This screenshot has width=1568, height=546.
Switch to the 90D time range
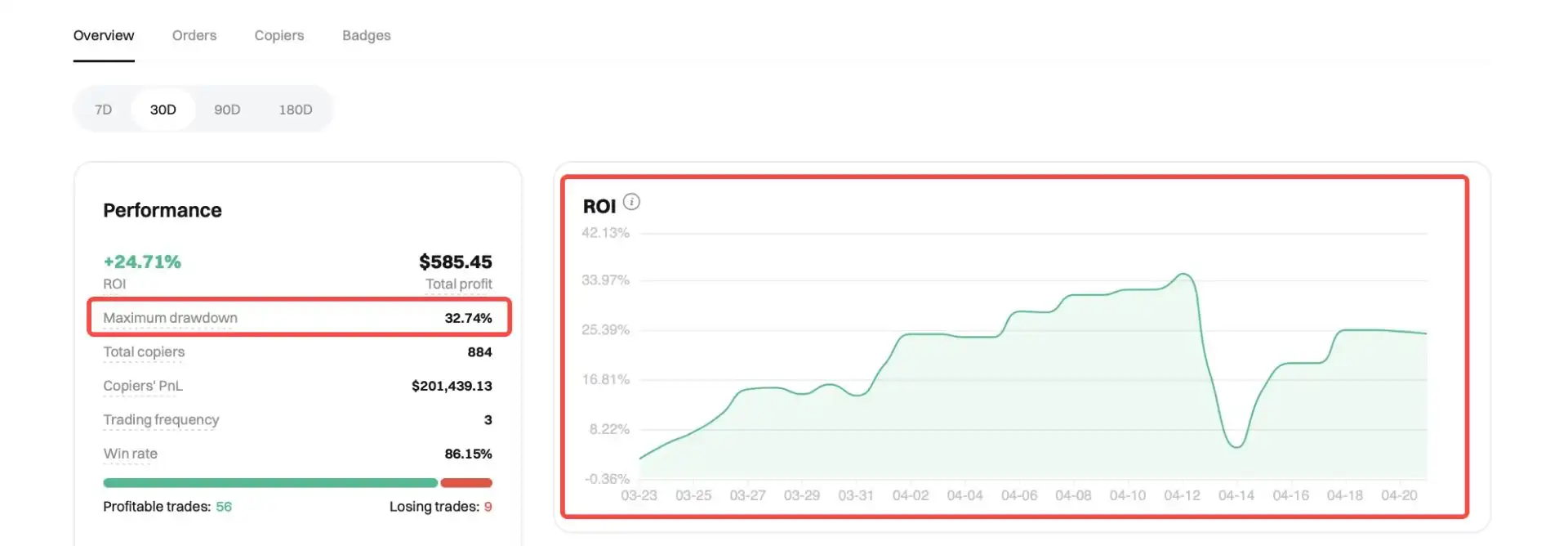click(227, 110)
